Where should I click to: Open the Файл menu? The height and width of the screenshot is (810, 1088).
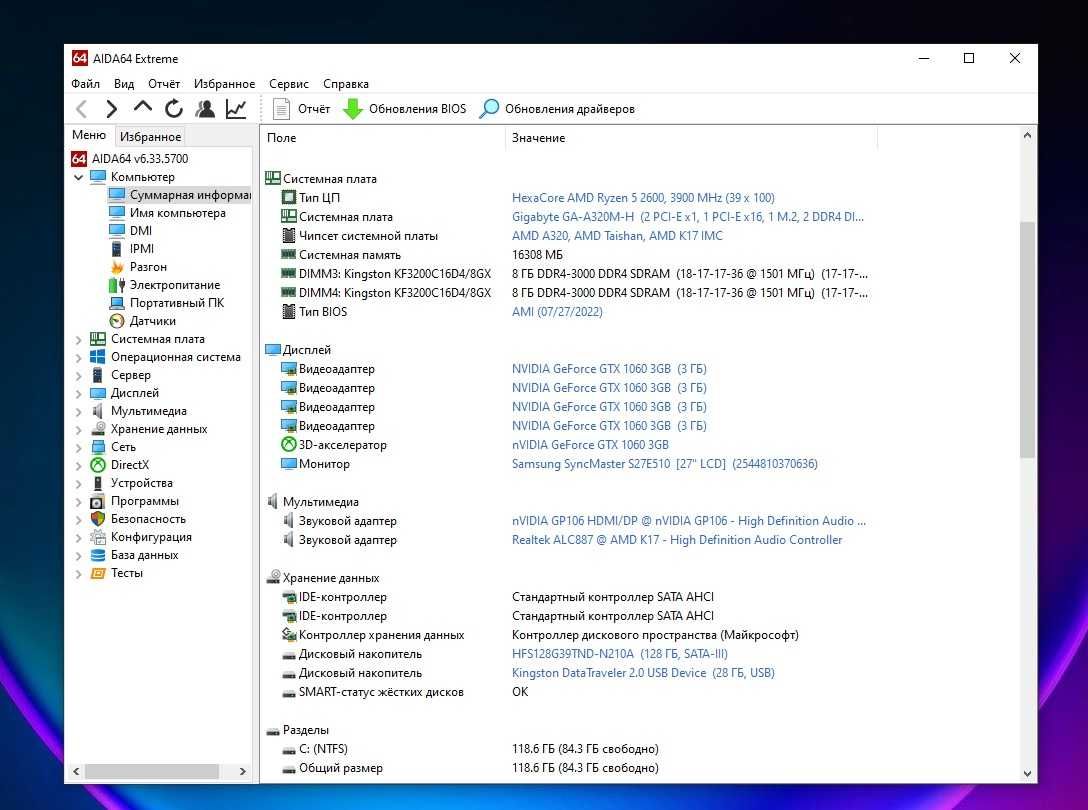[85, 83]
